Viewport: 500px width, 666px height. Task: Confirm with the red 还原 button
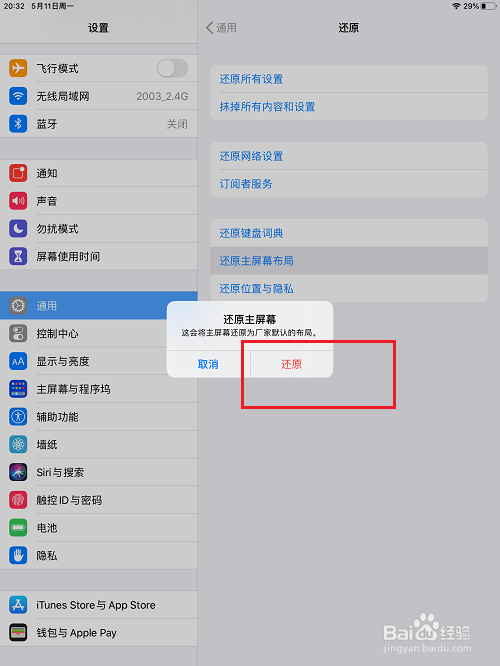291,364
